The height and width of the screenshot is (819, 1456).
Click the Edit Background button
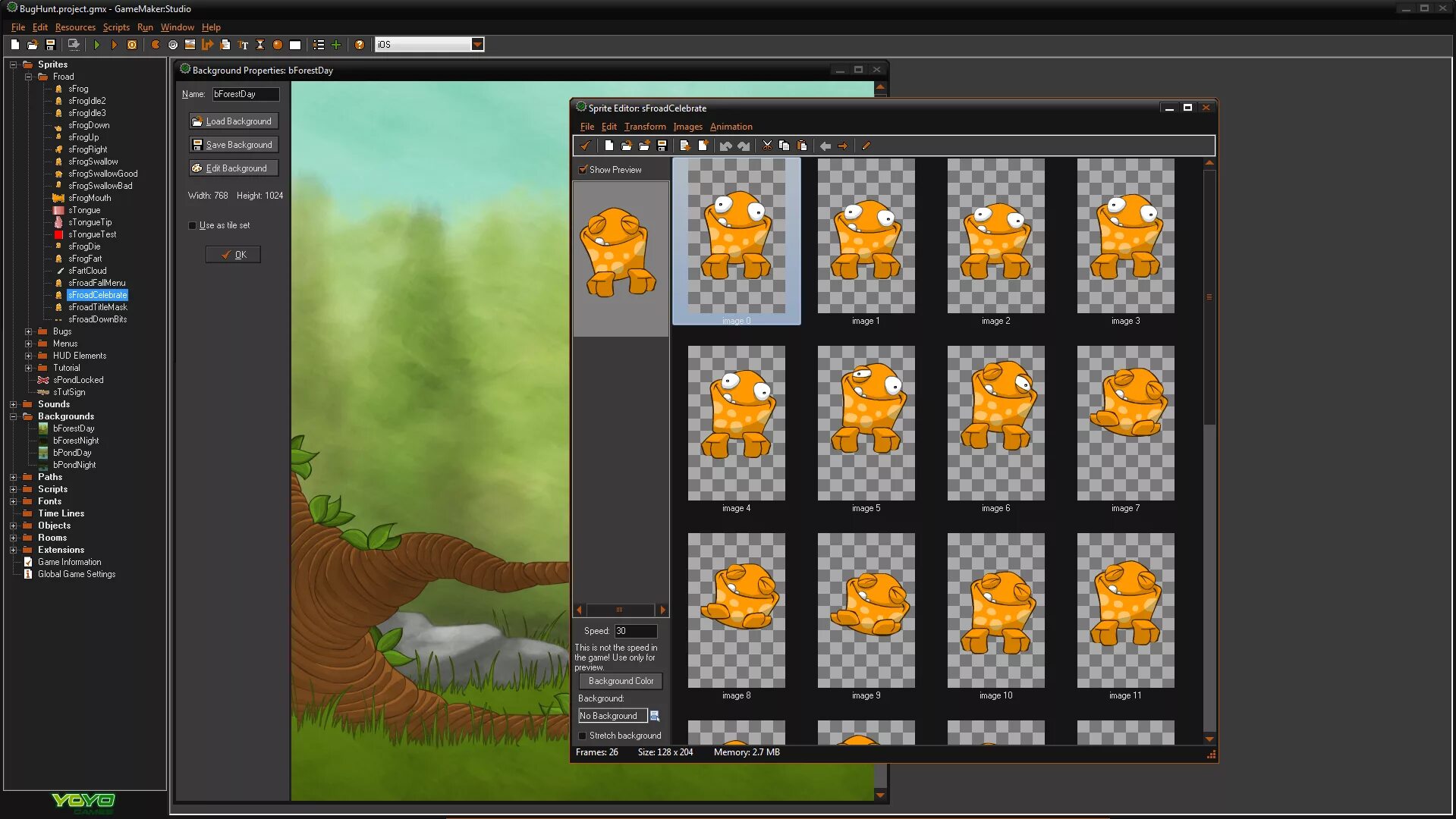(x=234, y=168)
